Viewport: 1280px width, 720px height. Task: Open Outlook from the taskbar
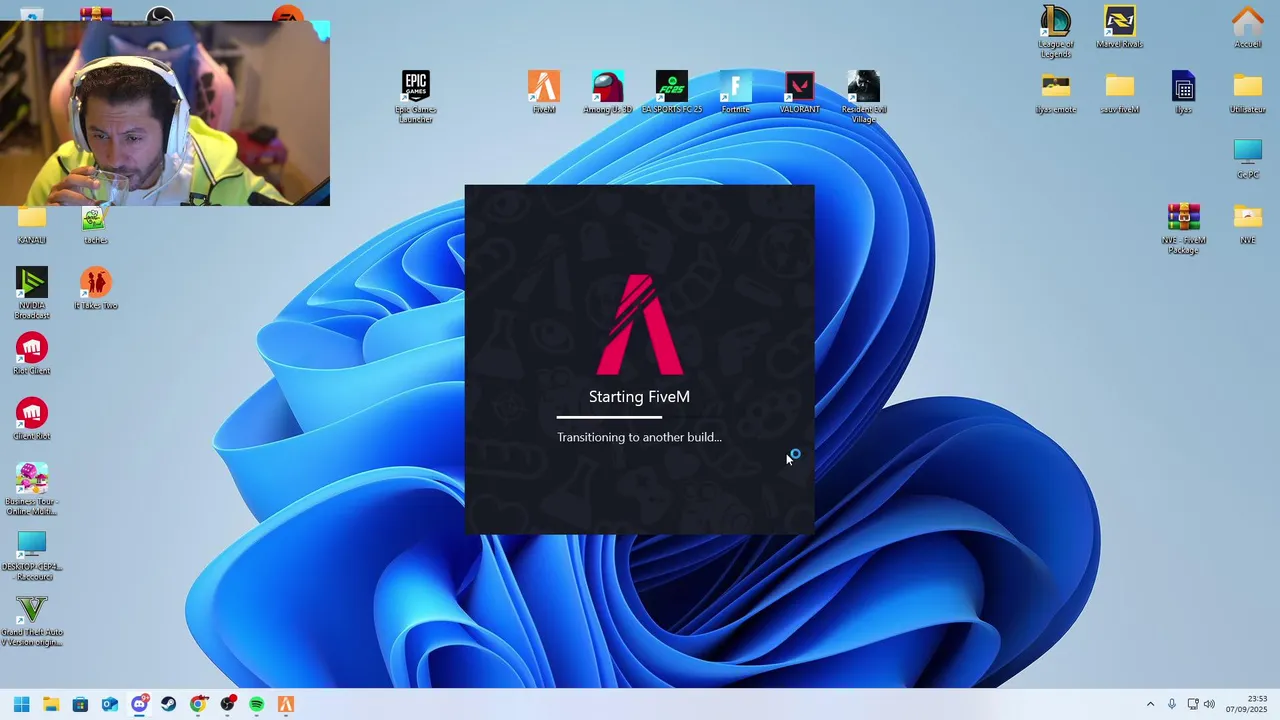coord(110,704)
